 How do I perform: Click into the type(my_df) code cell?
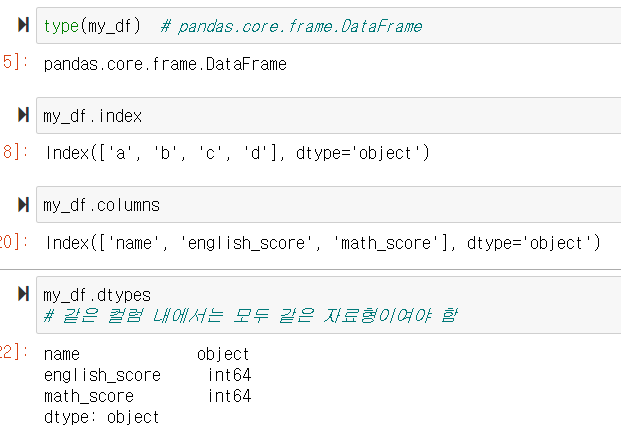329,25
